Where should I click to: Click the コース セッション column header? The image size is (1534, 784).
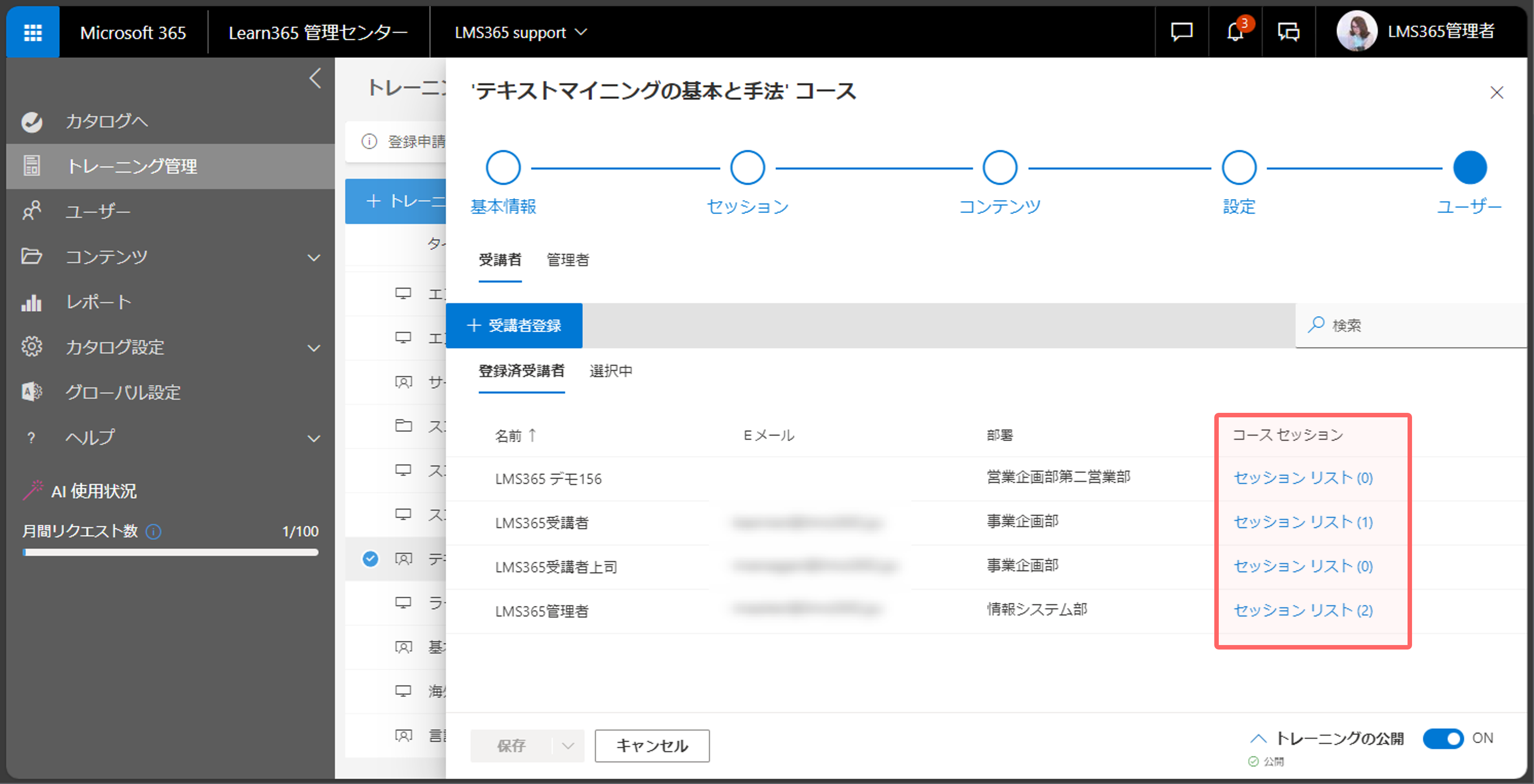1288,434
